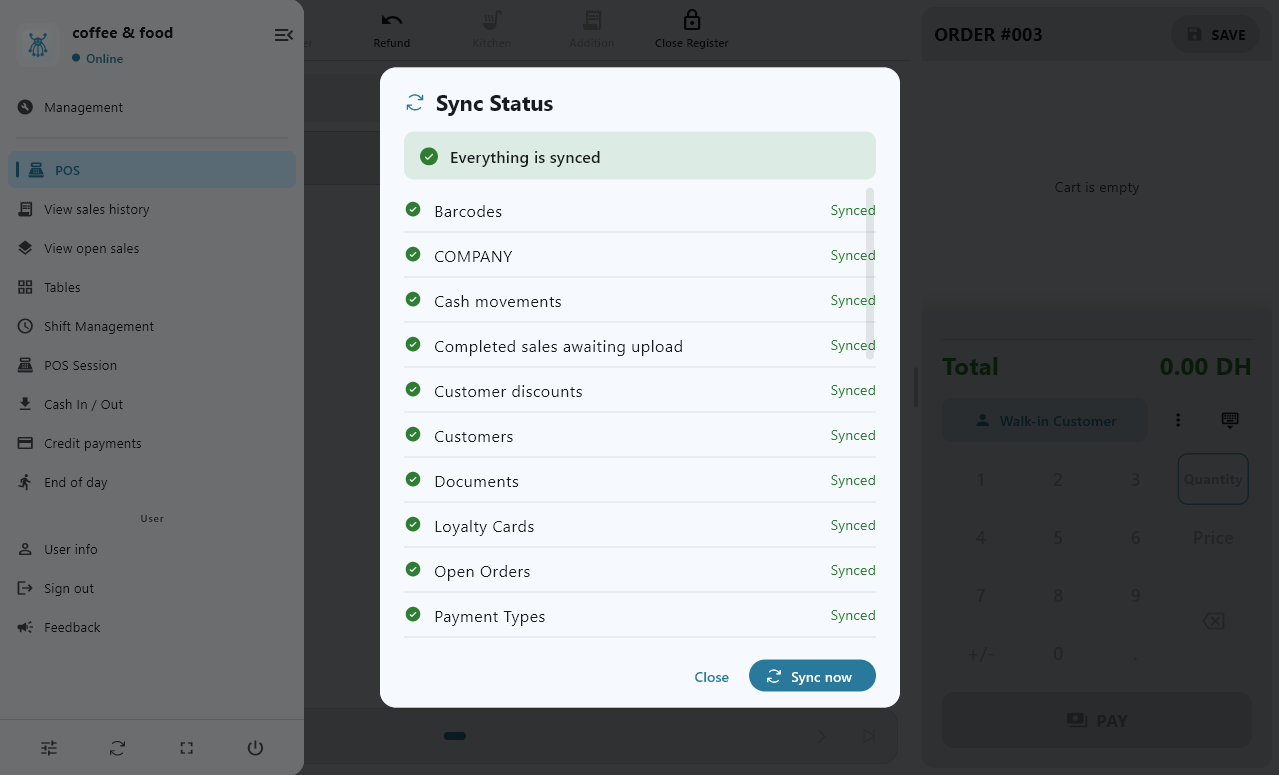
Task: Click the Sync Status list scrollbar
Action: tap(870, 273)
